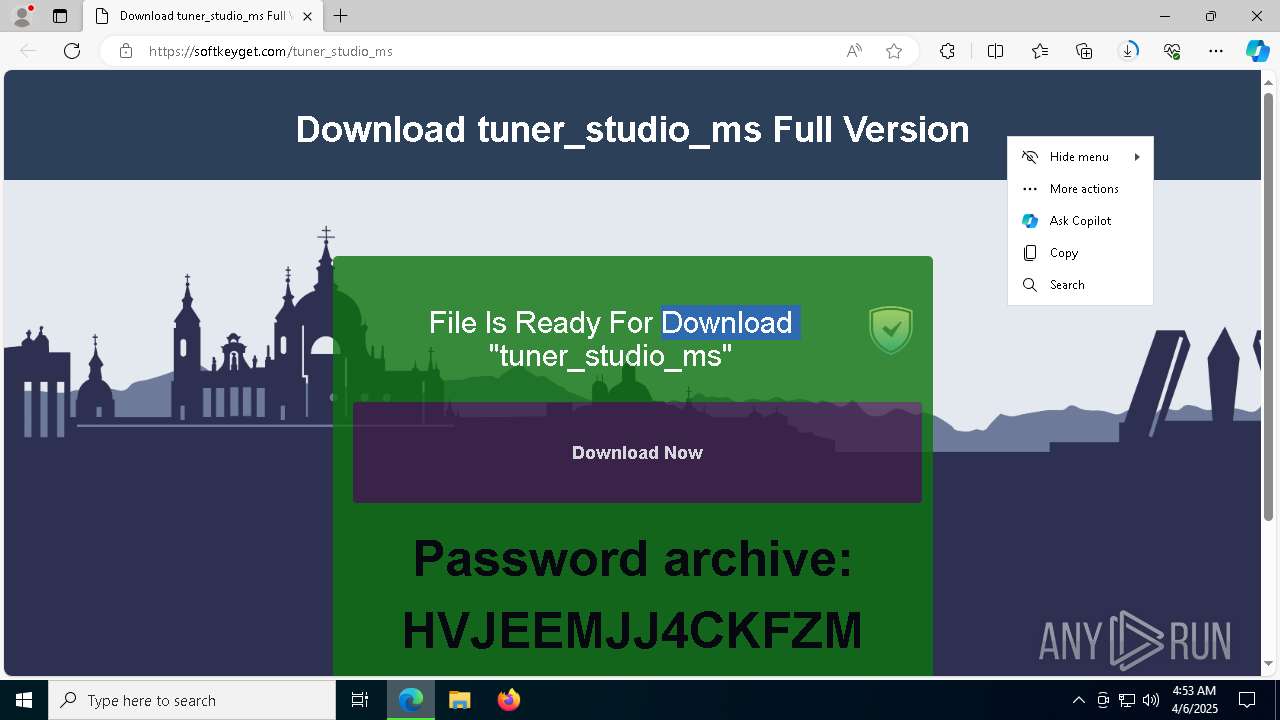1280x720 pixels.
Task: Go back with the back arrow
Action: tap(28, 51)
